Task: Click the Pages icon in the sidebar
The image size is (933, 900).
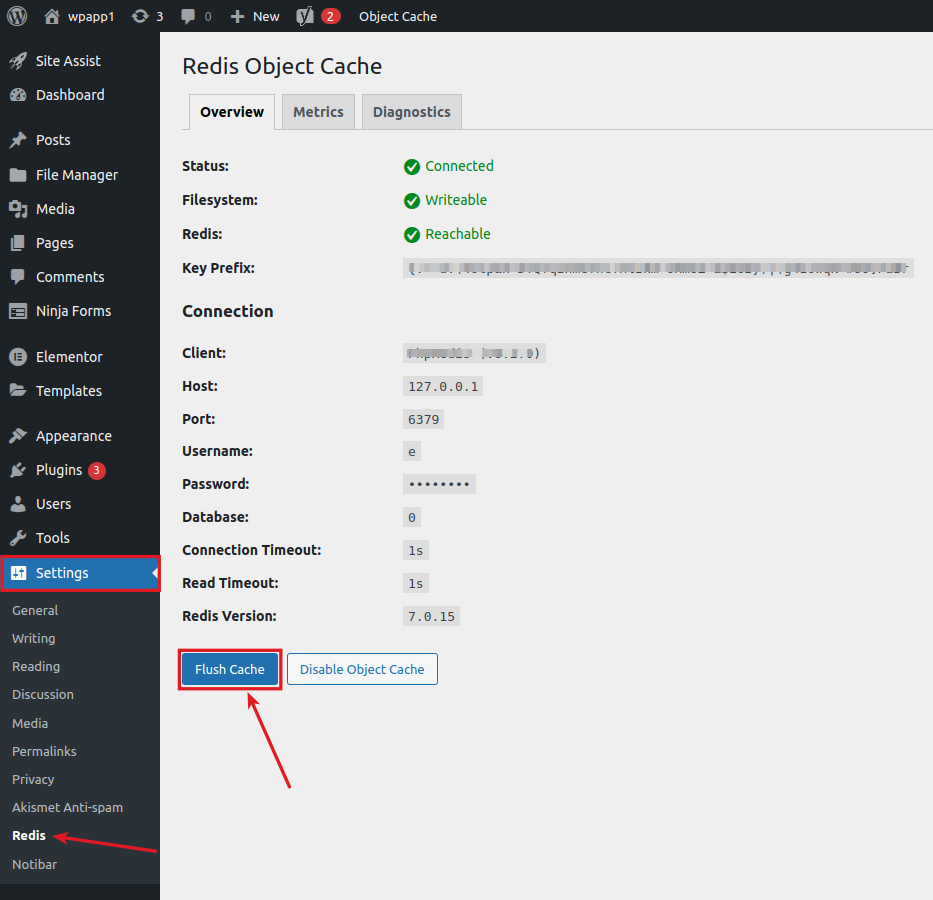Action: 18,243
